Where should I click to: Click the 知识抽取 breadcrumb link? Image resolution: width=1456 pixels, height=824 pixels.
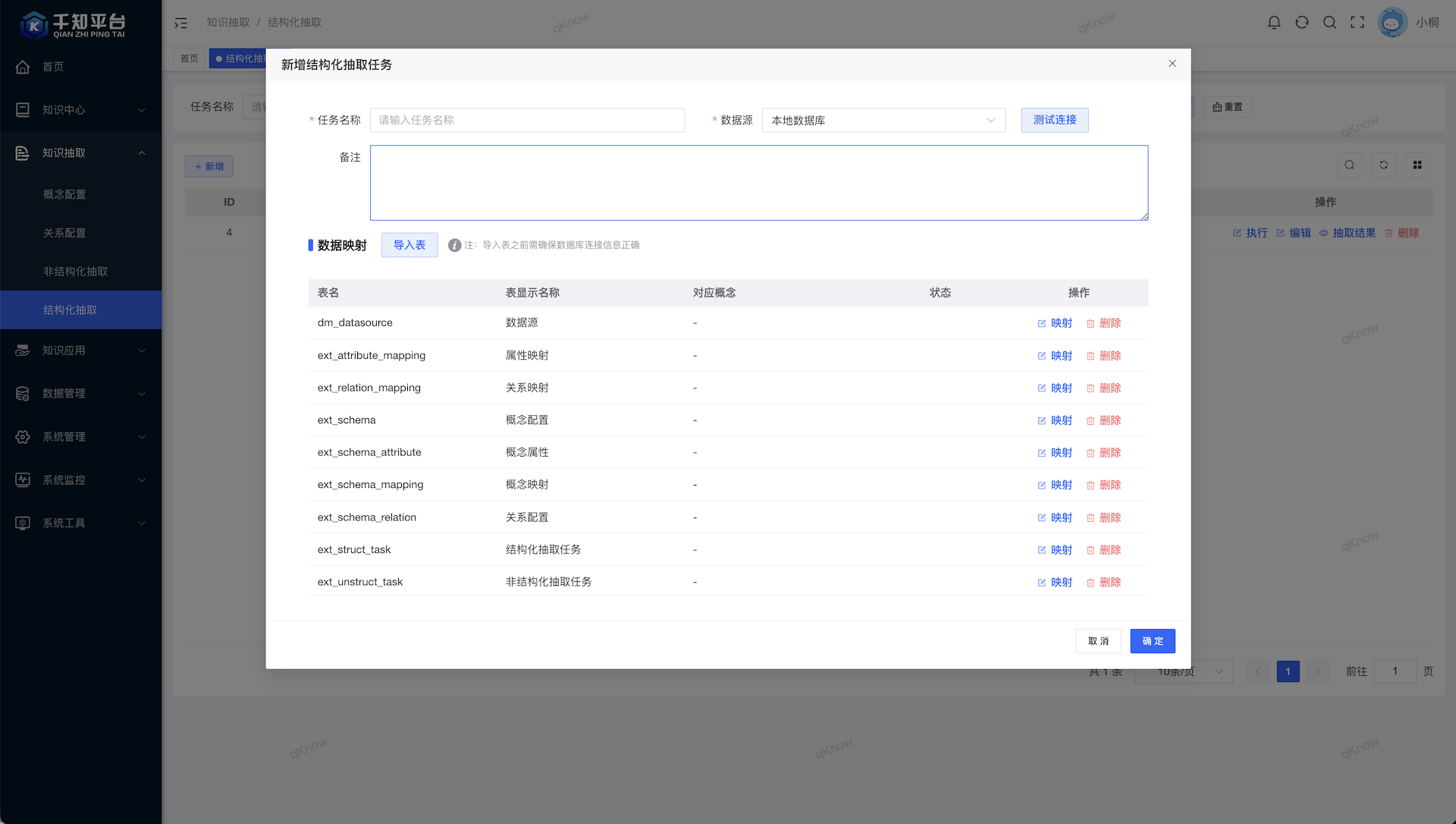(x=227, y=23)
